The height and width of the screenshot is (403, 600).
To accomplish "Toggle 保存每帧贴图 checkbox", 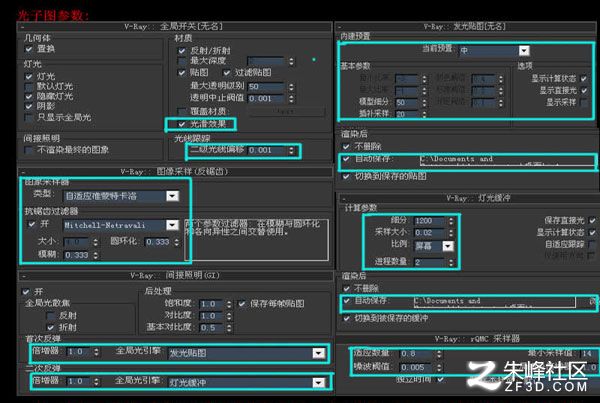I will coord(242,304).
